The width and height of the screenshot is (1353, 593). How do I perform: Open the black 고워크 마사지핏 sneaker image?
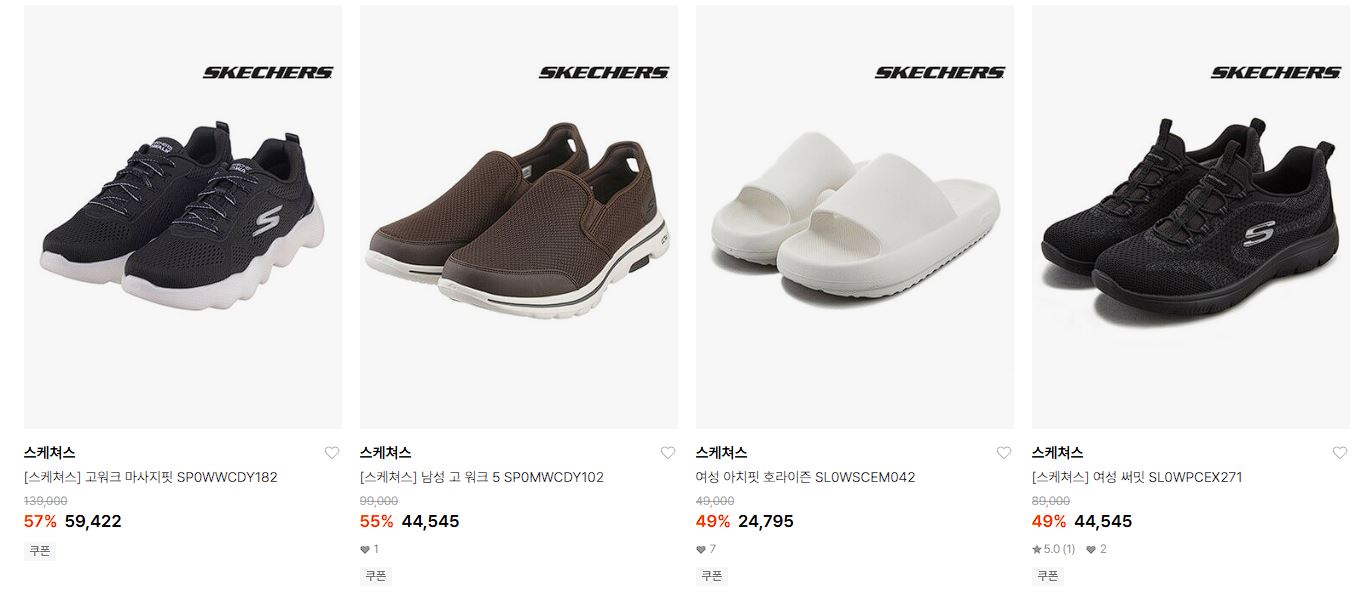[x=183, y=217]
